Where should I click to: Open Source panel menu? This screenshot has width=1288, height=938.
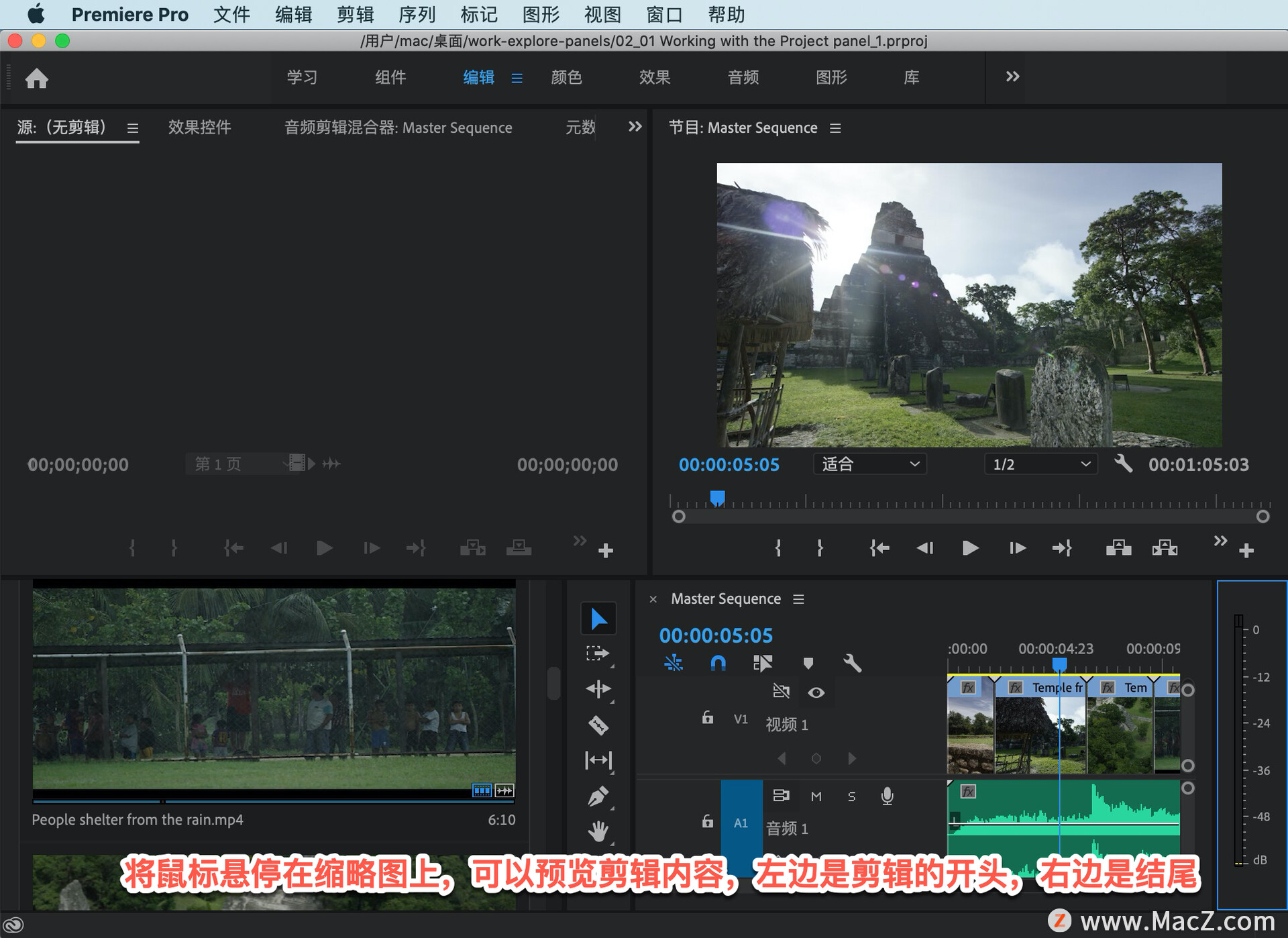133,127
